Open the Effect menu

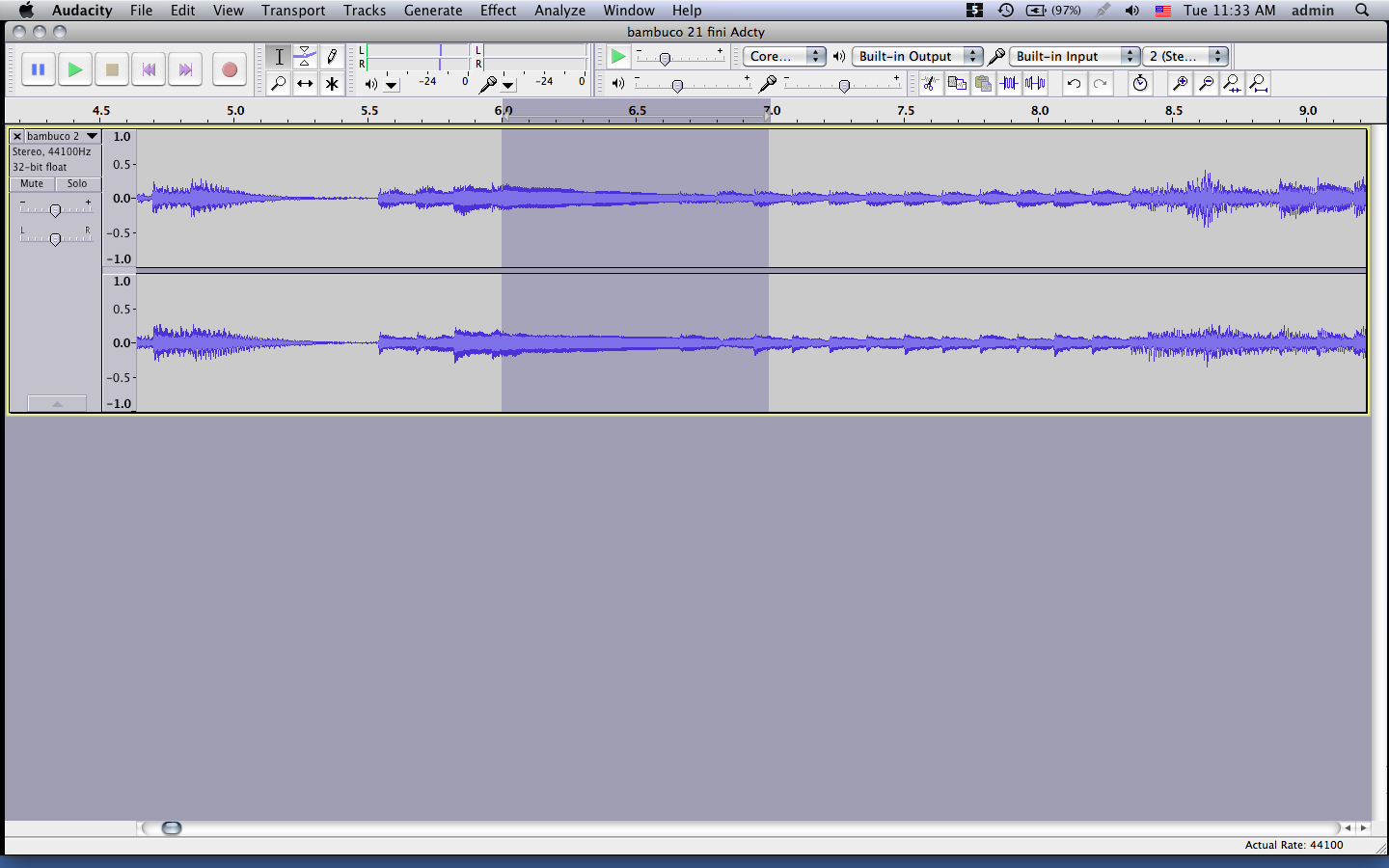click(x=499, y=10)
